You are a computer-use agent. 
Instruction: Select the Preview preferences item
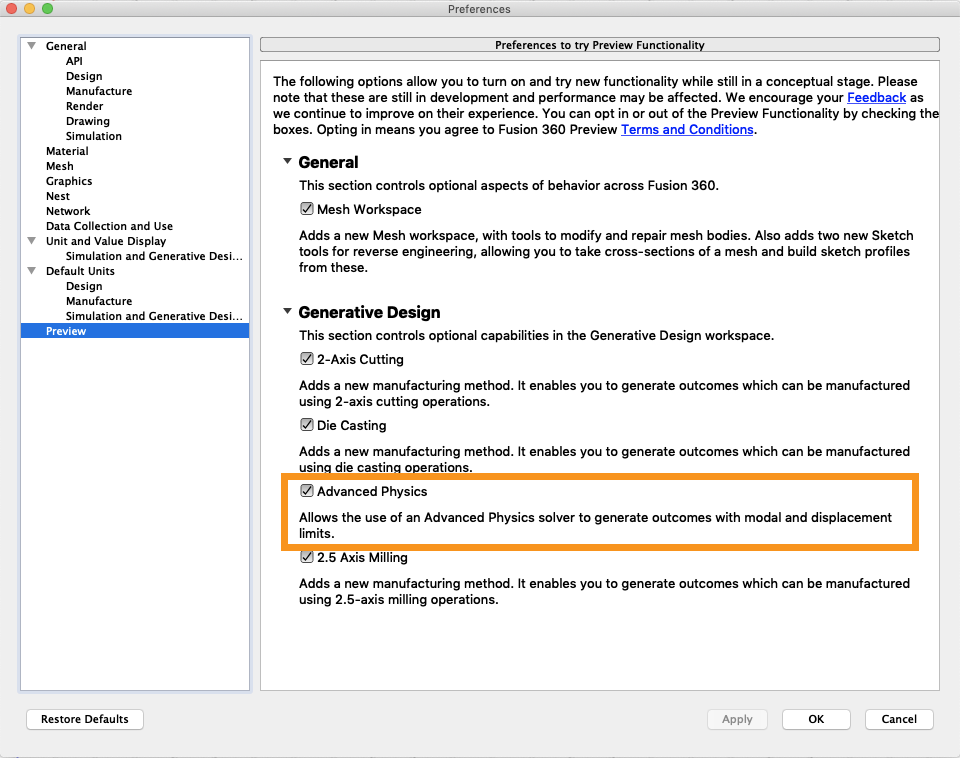[x=135, y=331]
